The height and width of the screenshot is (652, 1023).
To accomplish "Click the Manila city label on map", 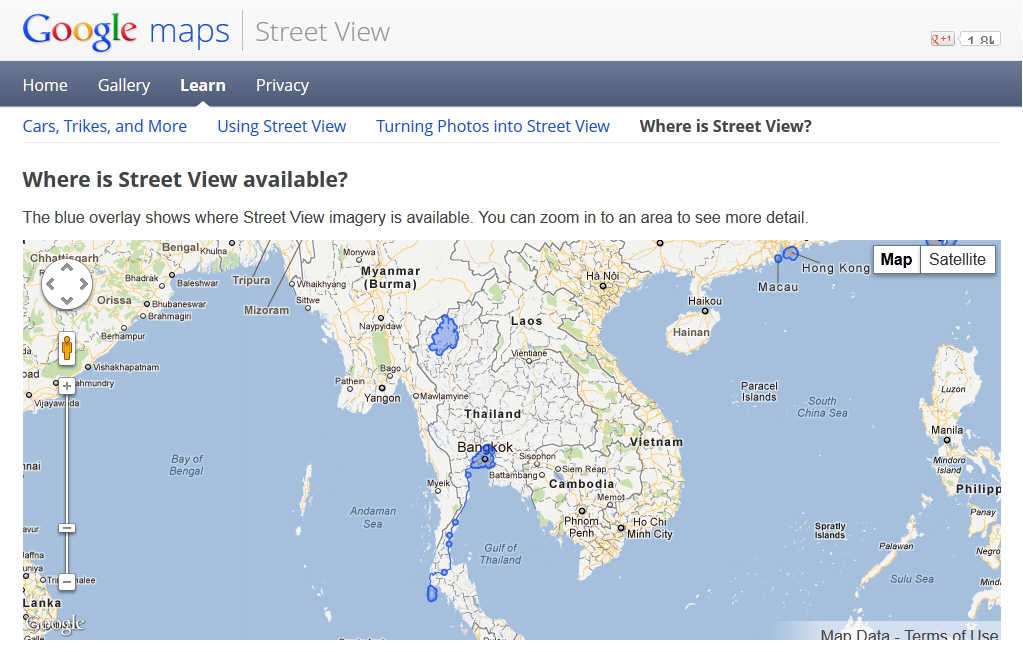I will (x=947, y=430).
